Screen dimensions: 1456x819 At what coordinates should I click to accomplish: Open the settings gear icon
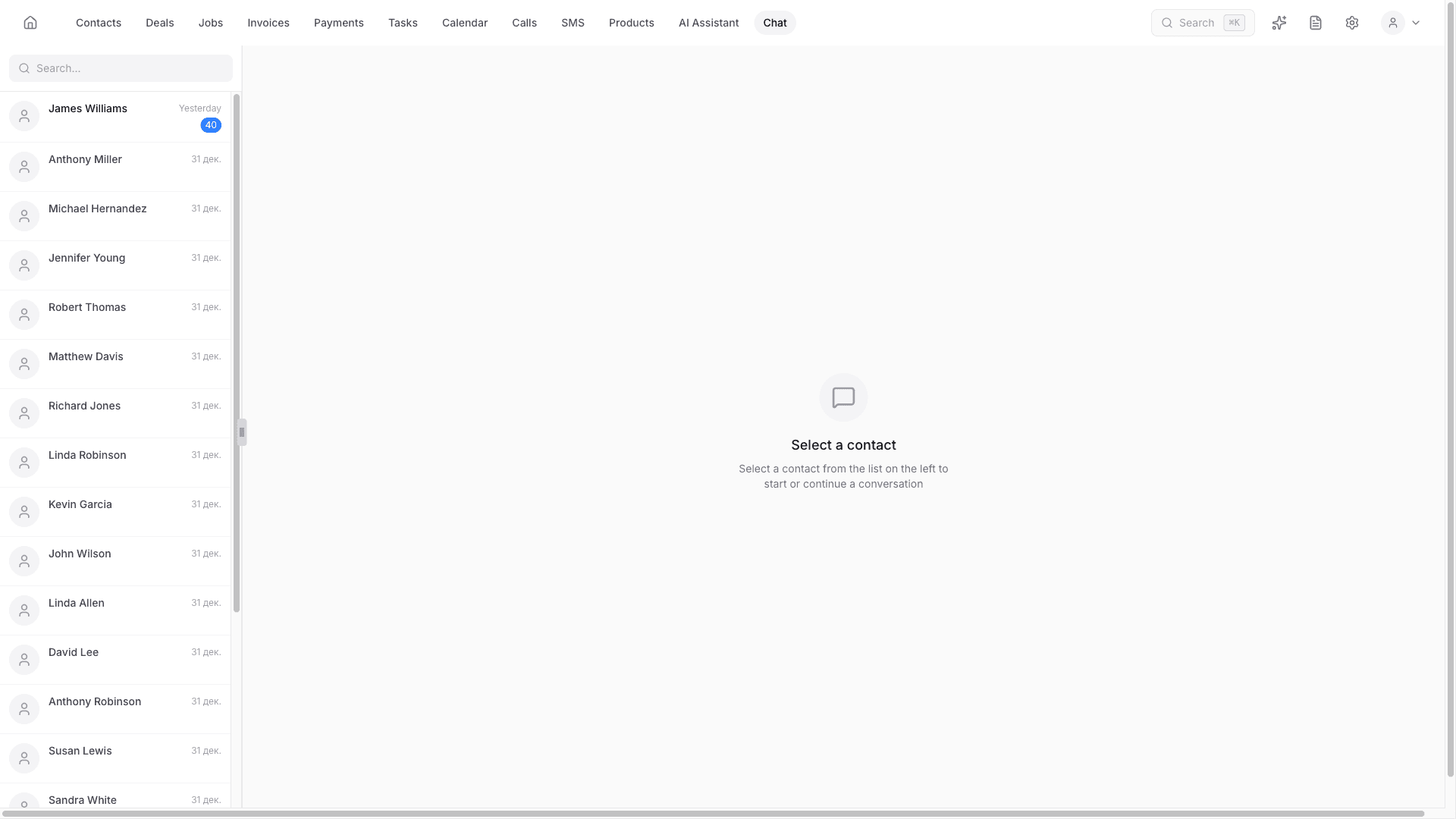[1352, 23]
